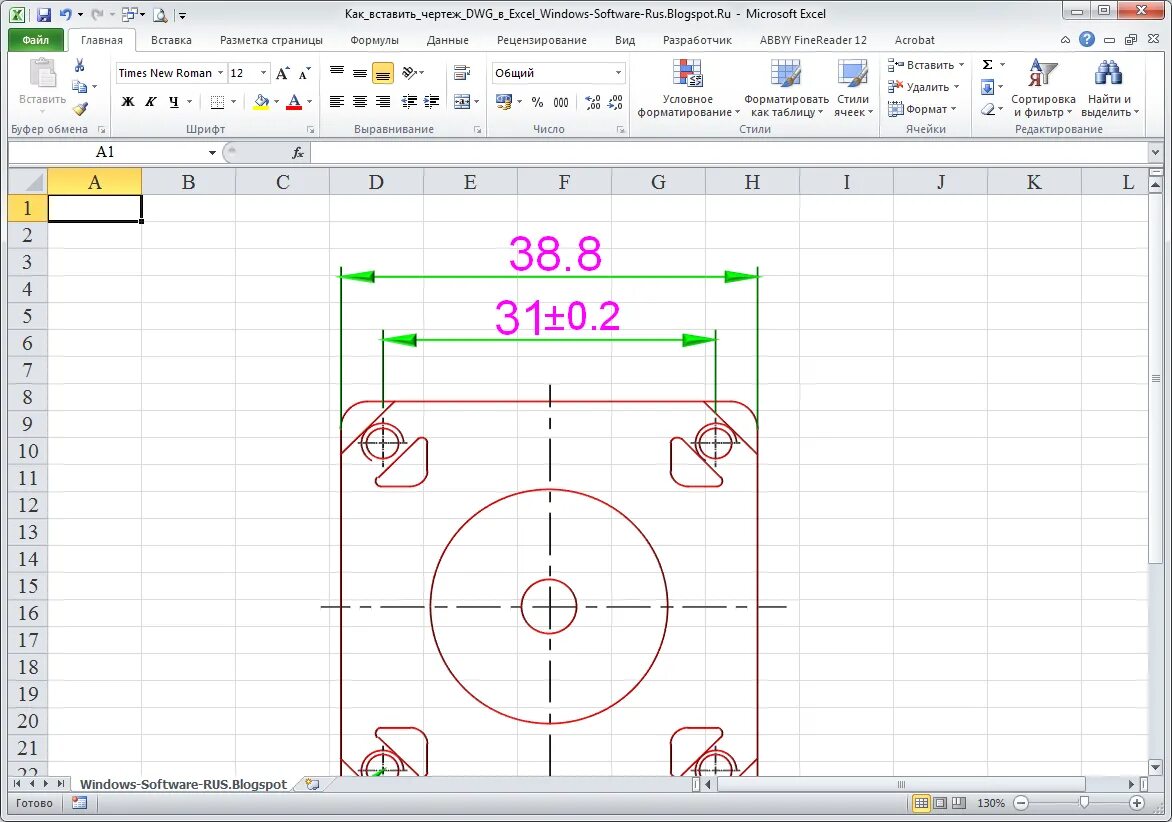Click the cell borders icon
The image size is (1172, 822).
coord(217,102)
